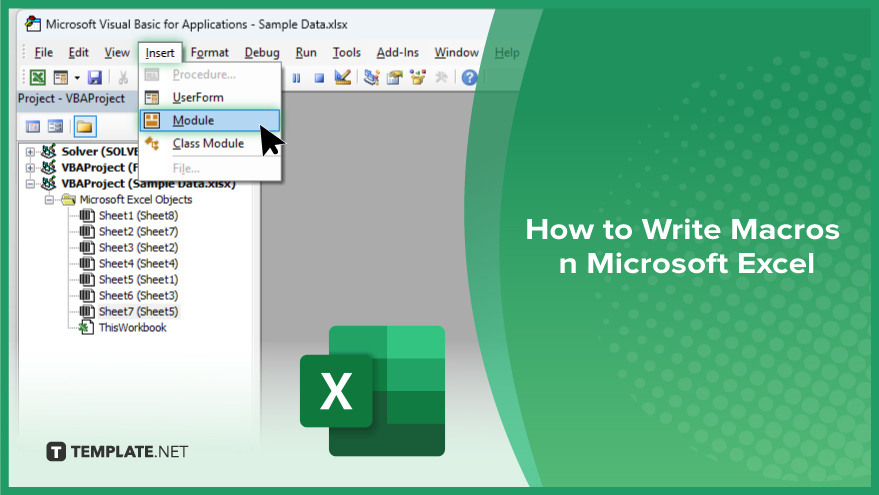Choose Class Module from the Insert menu

coord(210,144)
